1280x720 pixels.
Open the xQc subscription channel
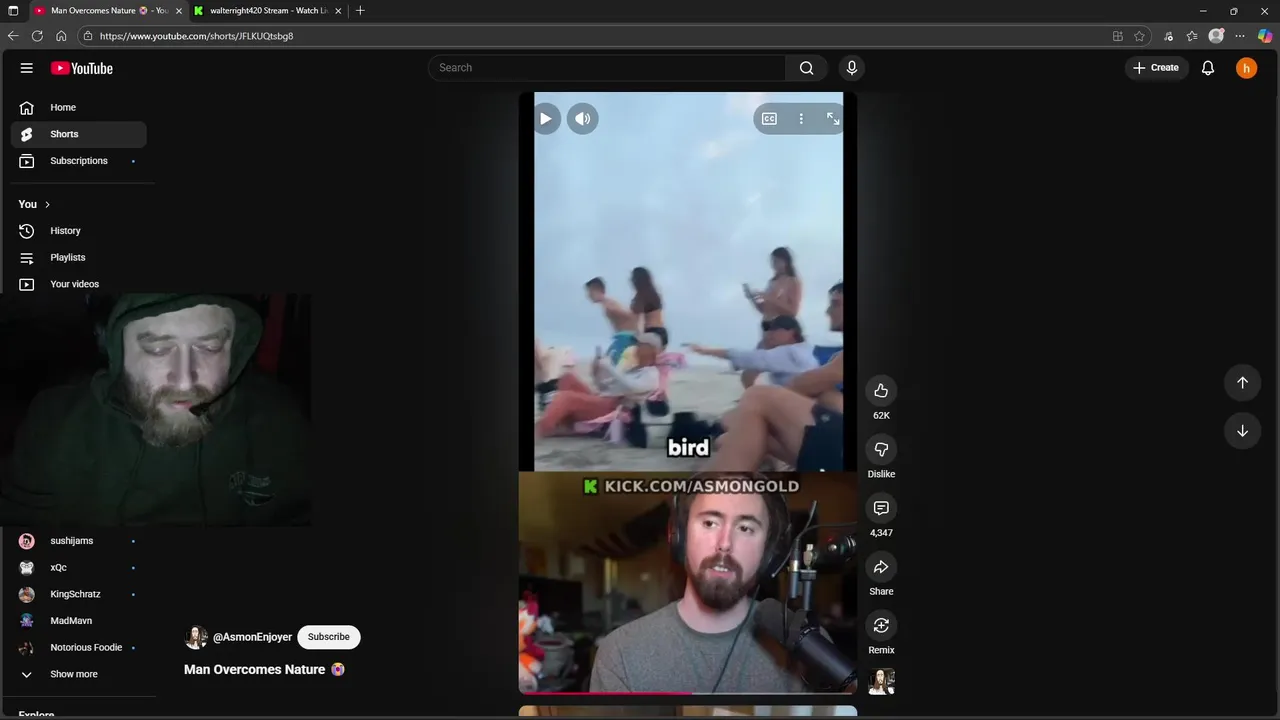(79, 568)
